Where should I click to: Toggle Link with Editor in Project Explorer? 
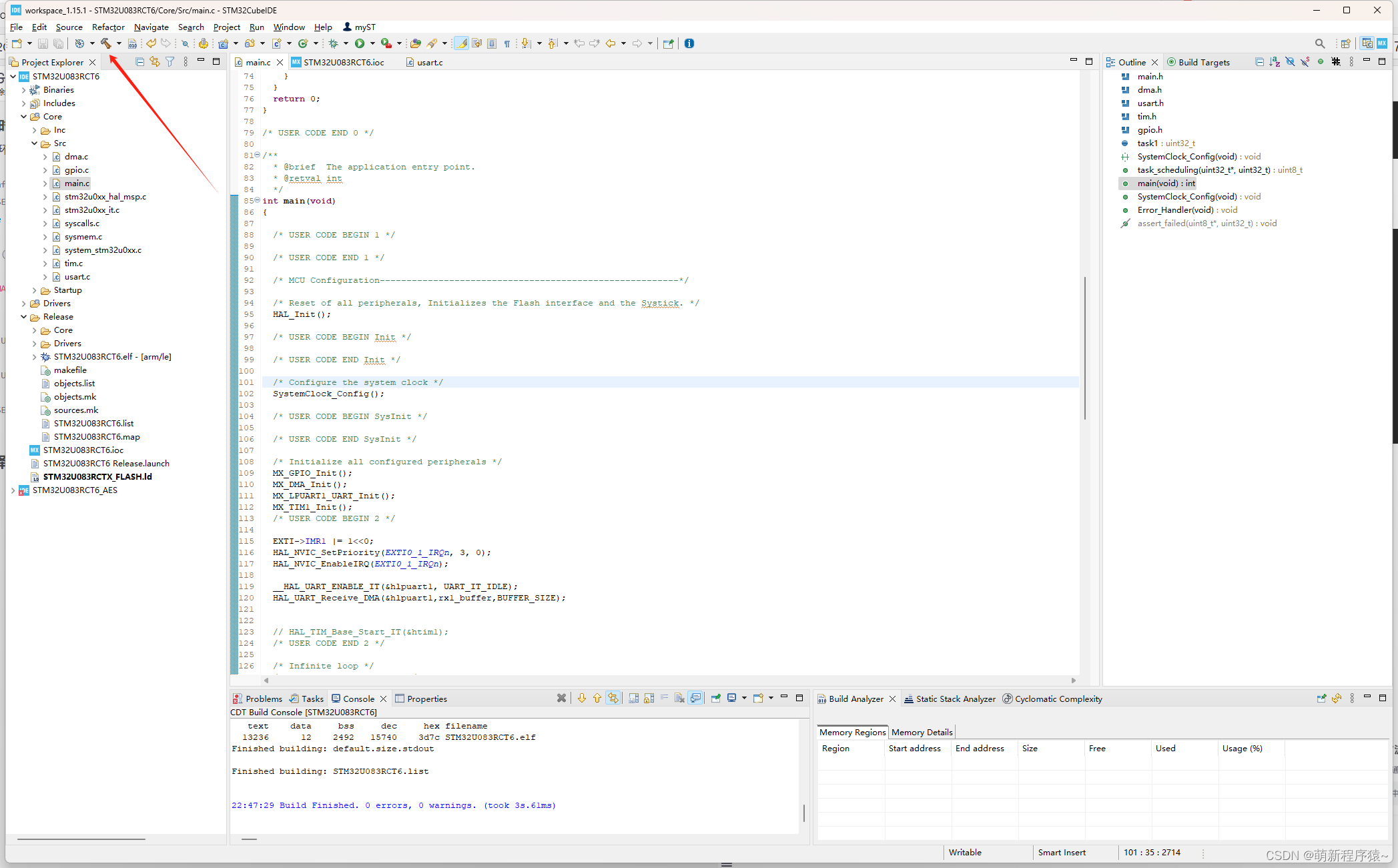click(155, 62)
